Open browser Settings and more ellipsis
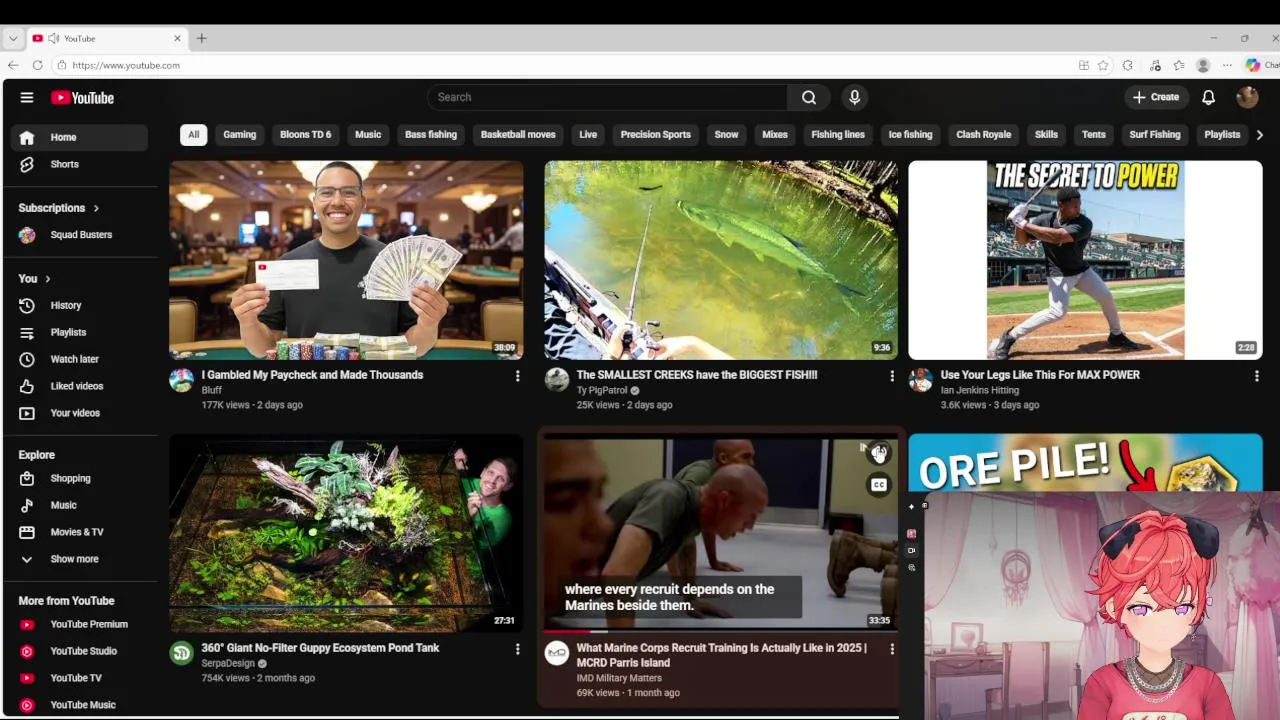This screenshot has width=1280, height=720. tap(1227, 65)
